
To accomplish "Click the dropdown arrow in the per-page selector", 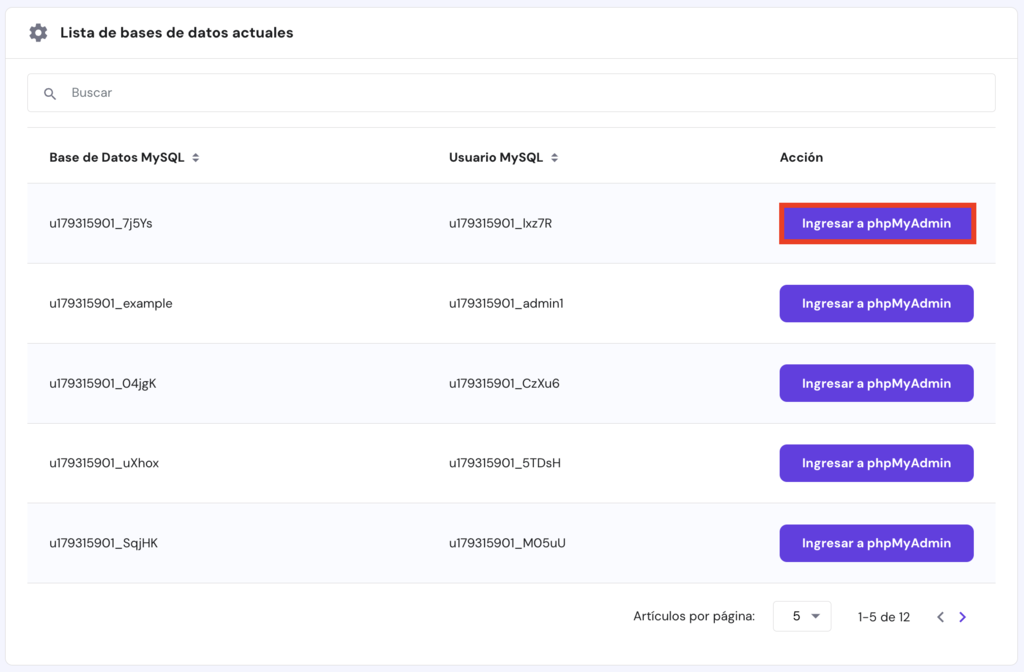I will 817,616.
